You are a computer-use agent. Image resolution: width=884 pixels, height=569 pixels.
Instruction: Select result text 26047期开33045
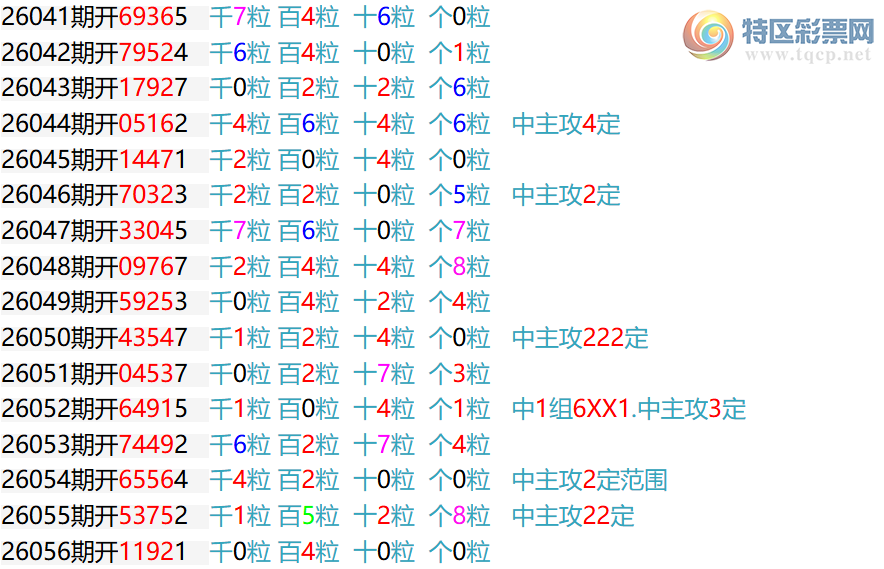(x=94, y=231)
